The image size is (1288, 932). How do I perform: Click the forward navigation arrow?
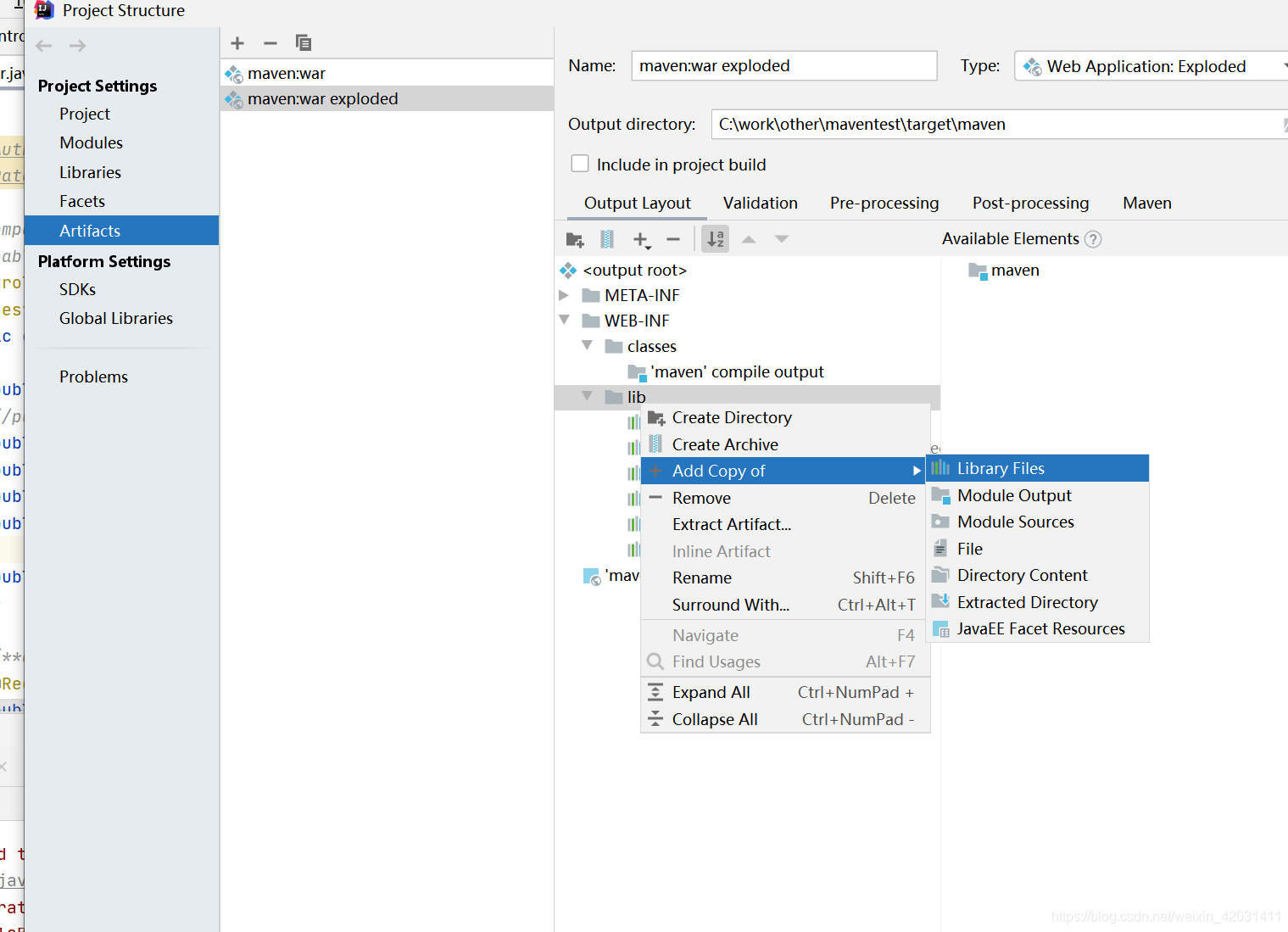[77, 46]
